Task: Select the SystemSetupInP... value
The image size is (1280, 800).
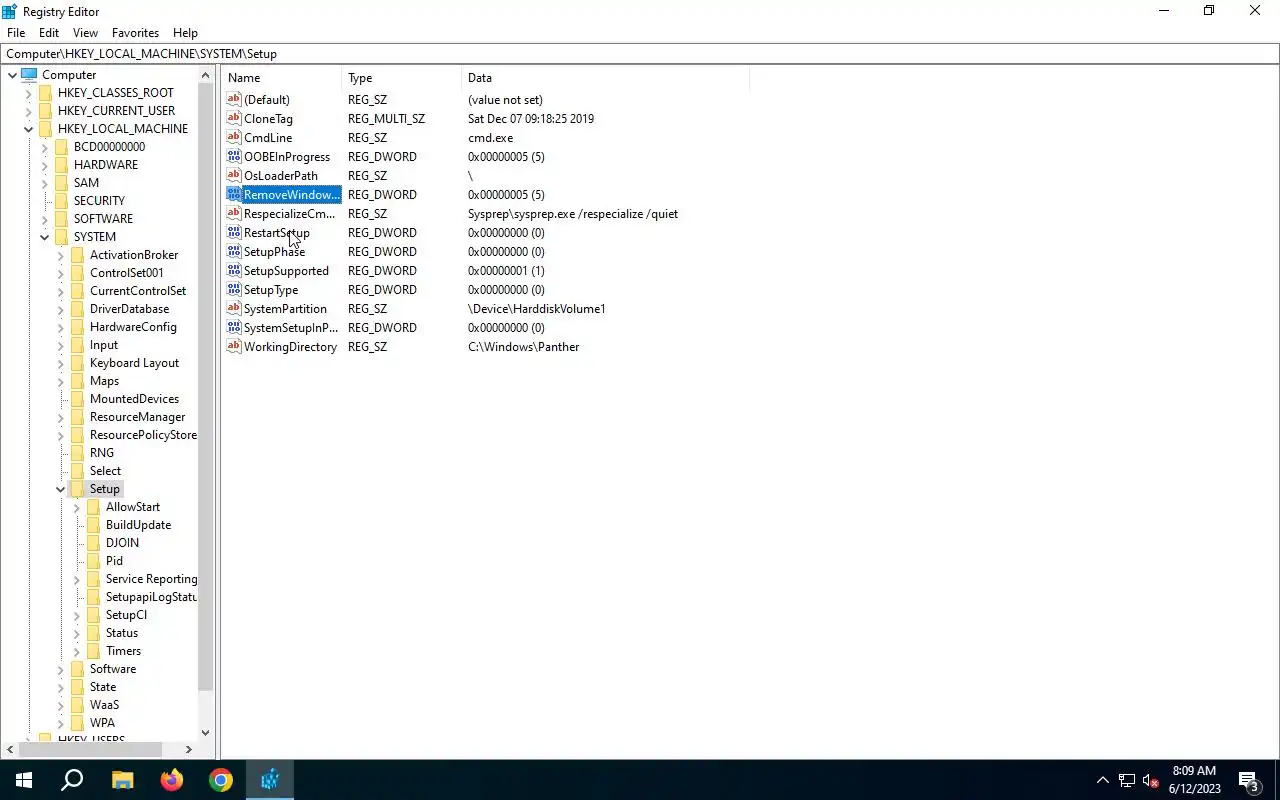Action: 291,327
